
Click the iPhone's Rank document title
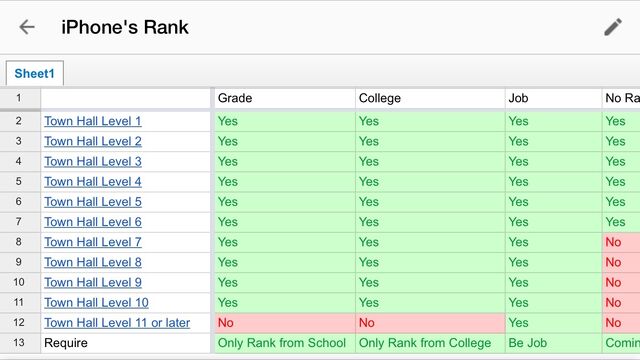click(x=125, y=27)
